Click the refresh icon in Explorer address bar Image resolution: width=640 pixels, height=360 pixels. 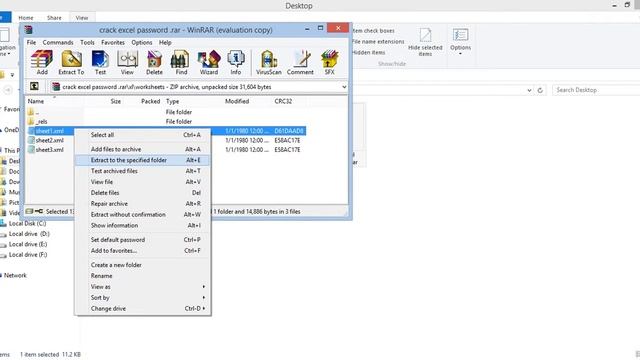[x=540, y=90]
